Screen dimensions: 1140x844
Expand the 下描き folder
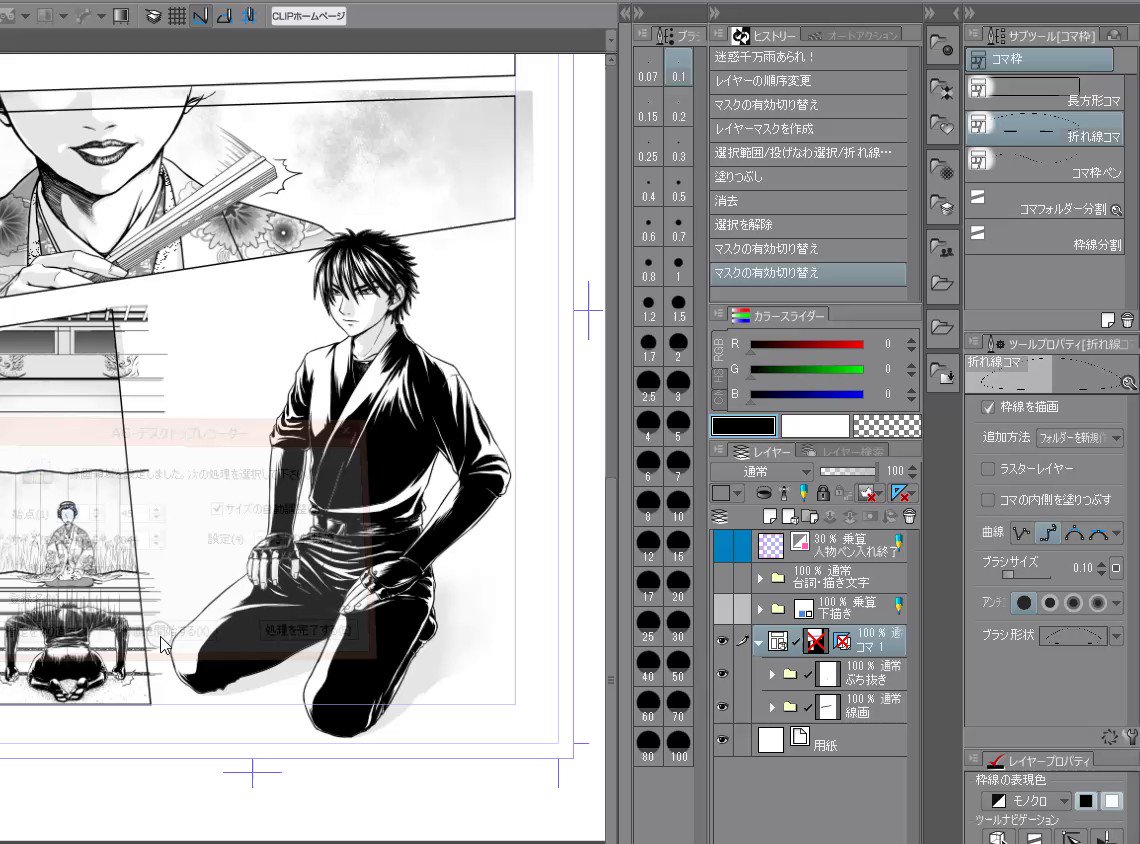point(760,608)
